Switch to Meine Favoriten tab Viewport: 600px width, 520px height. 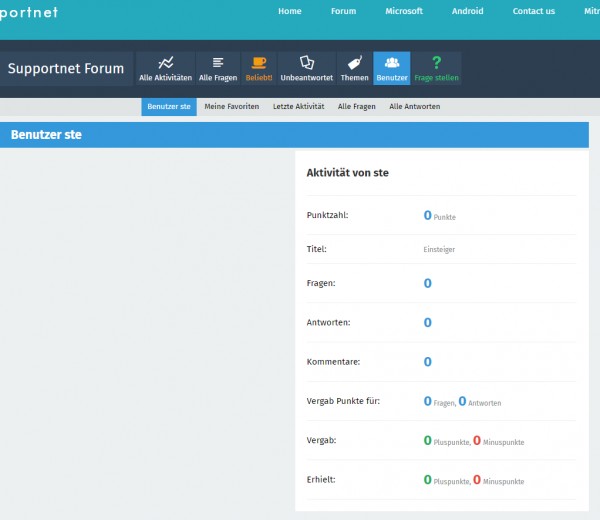coord(231,106)
